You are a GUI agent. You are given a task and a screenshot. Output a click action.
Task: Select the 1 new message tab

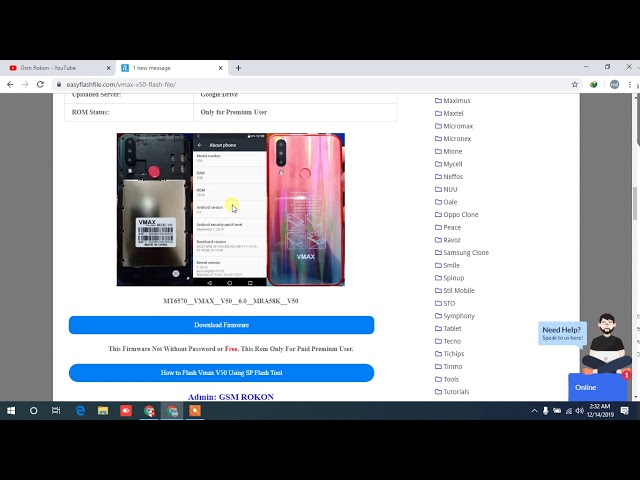pos(172,68)
